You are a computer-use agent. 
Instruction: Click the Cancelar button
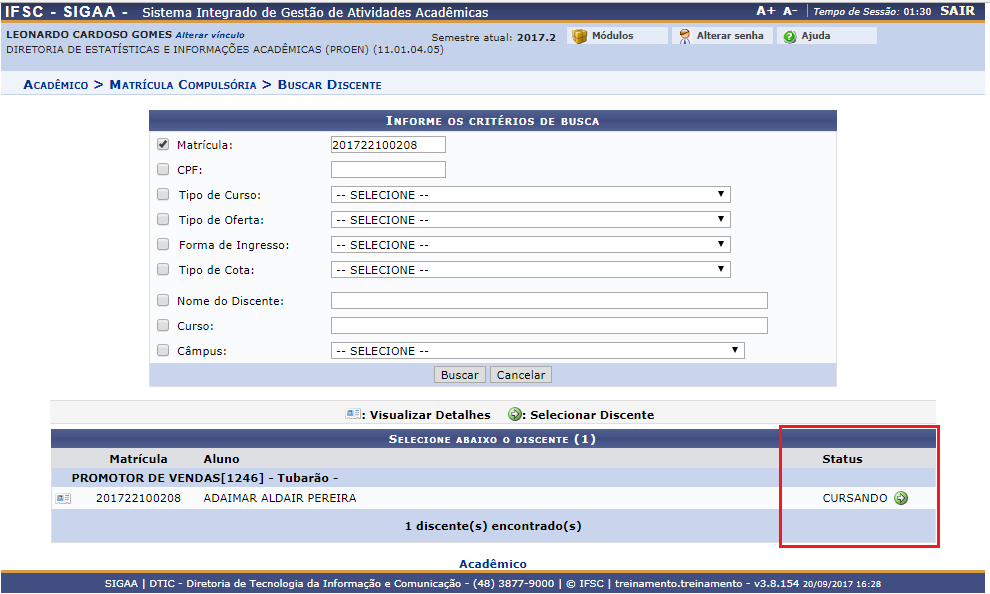coord(520,375)
